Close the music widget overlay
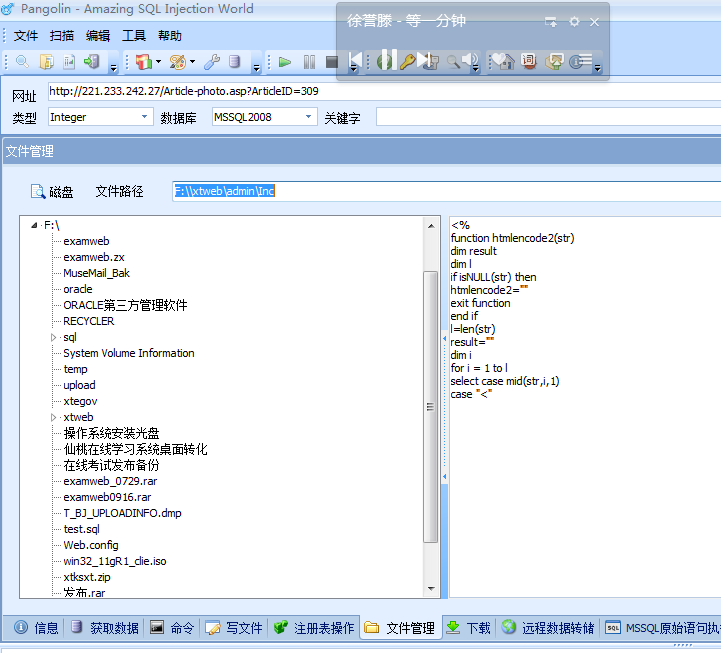Screen dimensions: 721x653 pyautogui.click(x=595, y=22)
